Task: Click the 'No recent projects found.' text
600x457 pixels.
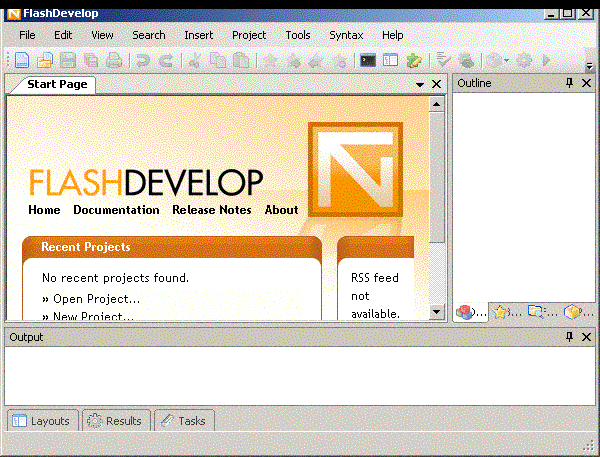Action: (x=115, y=278)
